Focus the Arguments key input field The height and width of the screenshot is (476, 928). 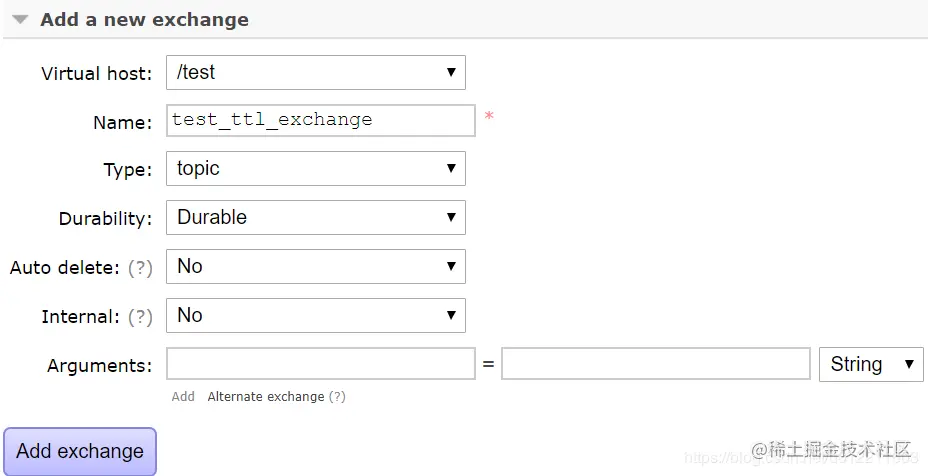pyautogui.click(x=320, y=364)
